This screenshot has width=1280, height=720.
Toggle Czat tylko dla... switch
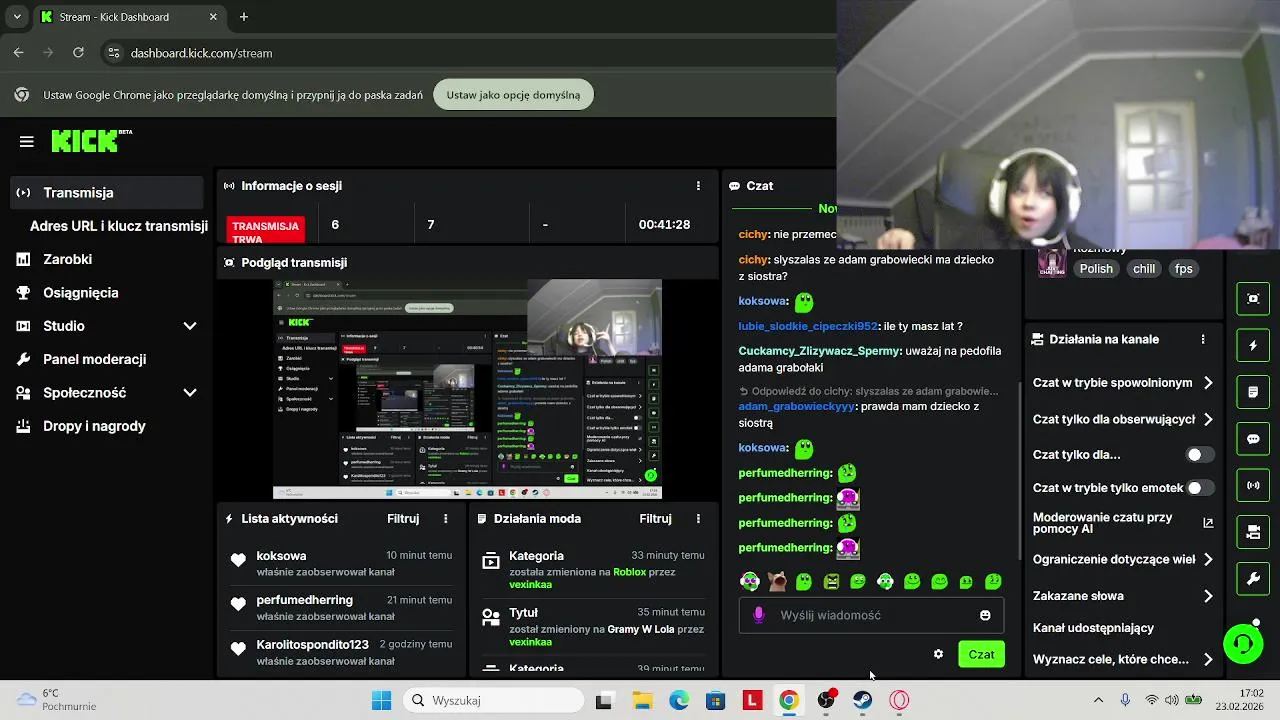point(1200,455)
